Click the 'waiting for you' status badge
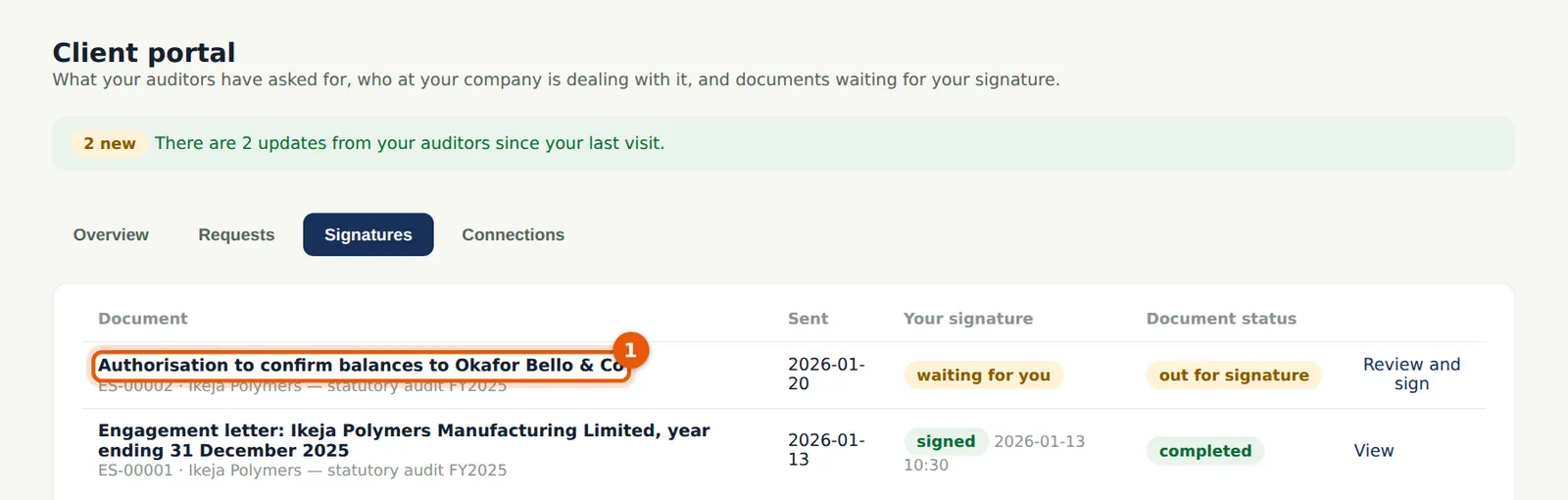Image resolution: width=1568 pixels, height=500 pixels. pos(983,375)
